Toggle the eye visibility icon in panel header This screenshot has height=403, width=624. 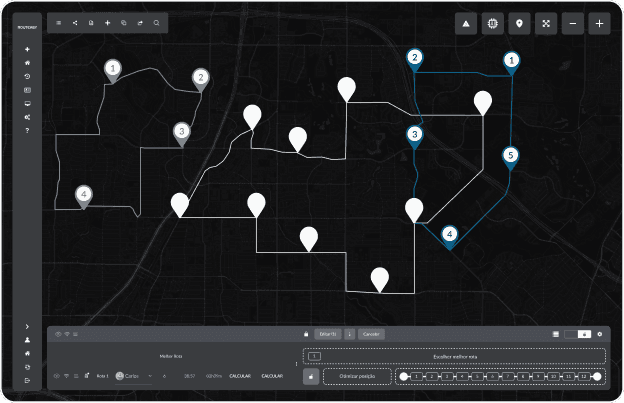coord(57,334)
